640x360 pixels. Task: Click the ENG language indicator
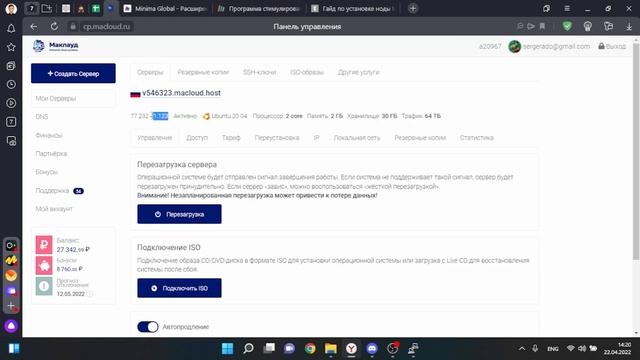coord(553,349)
